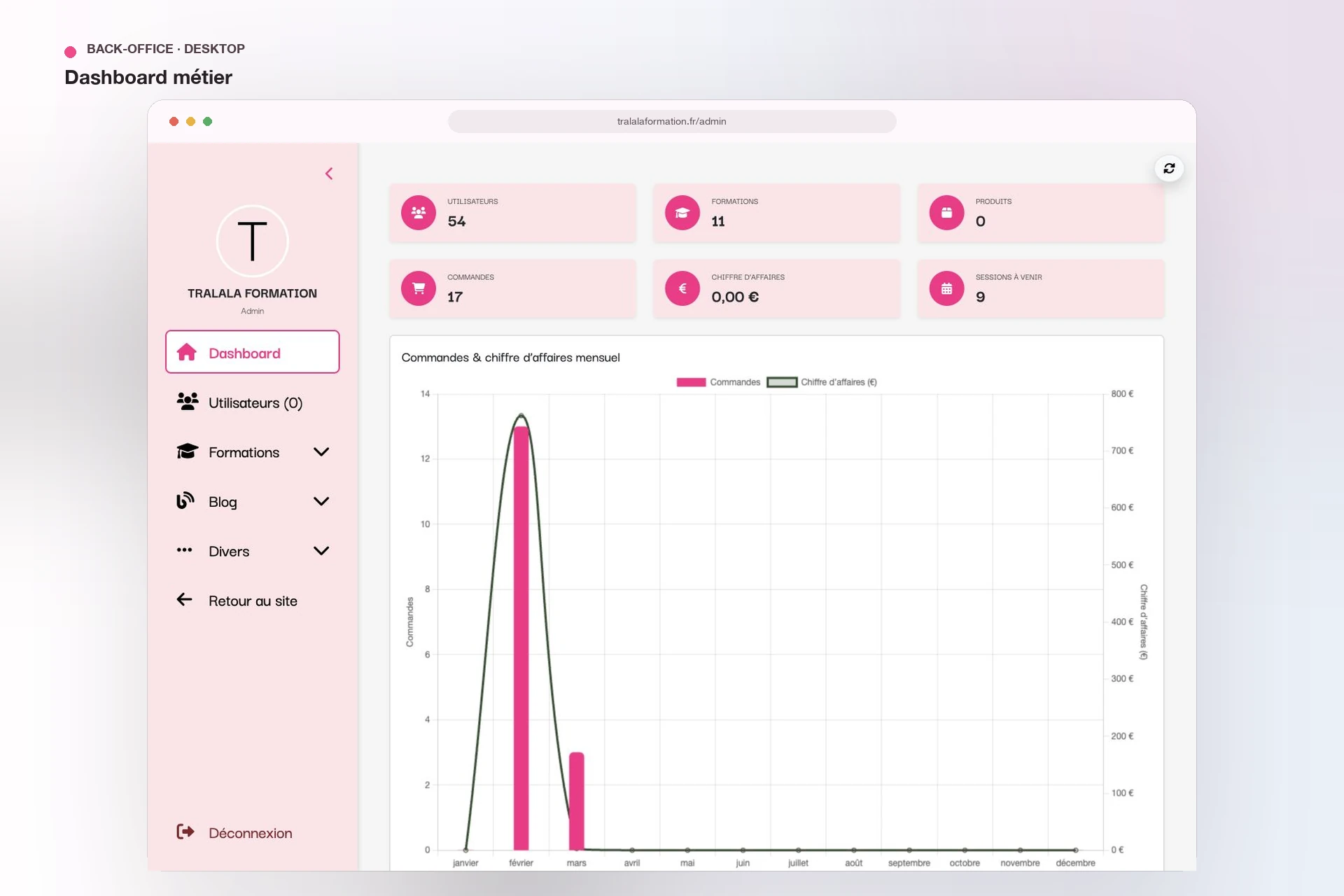Collapse the sidebar with the left chevron
The image size is (1344, 896).
(x=329, y=174)
